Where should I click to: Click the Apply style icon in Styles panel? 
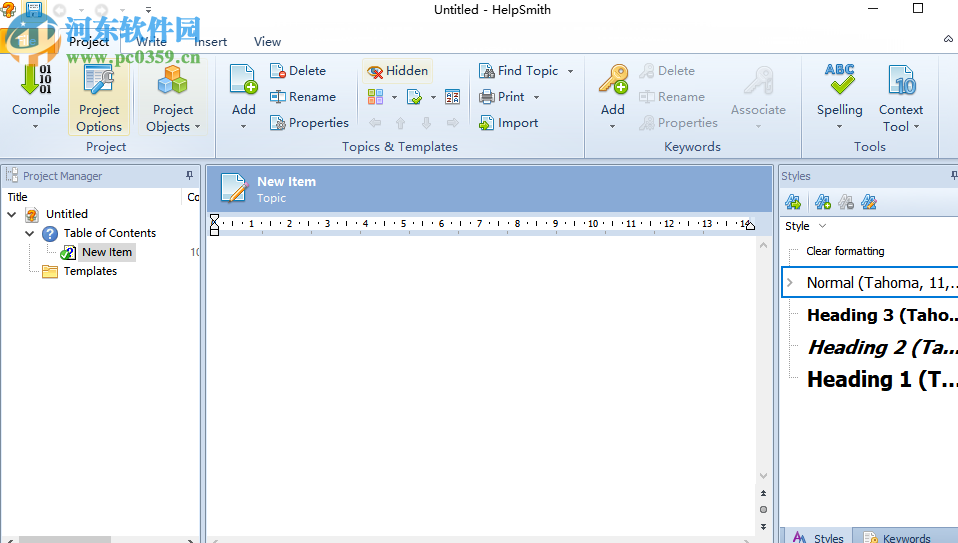(793, 202)
